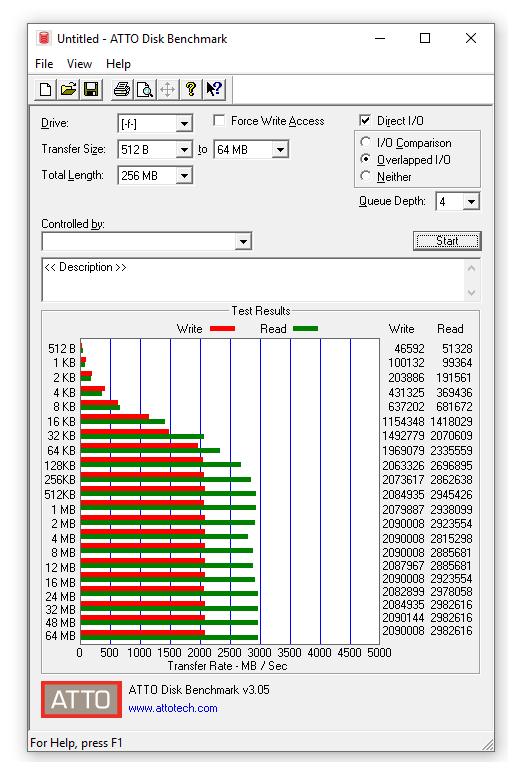Click the Transfer Rate - MB / Sec label
Viewport: 508px width, 762px height.
pos(228,666)
